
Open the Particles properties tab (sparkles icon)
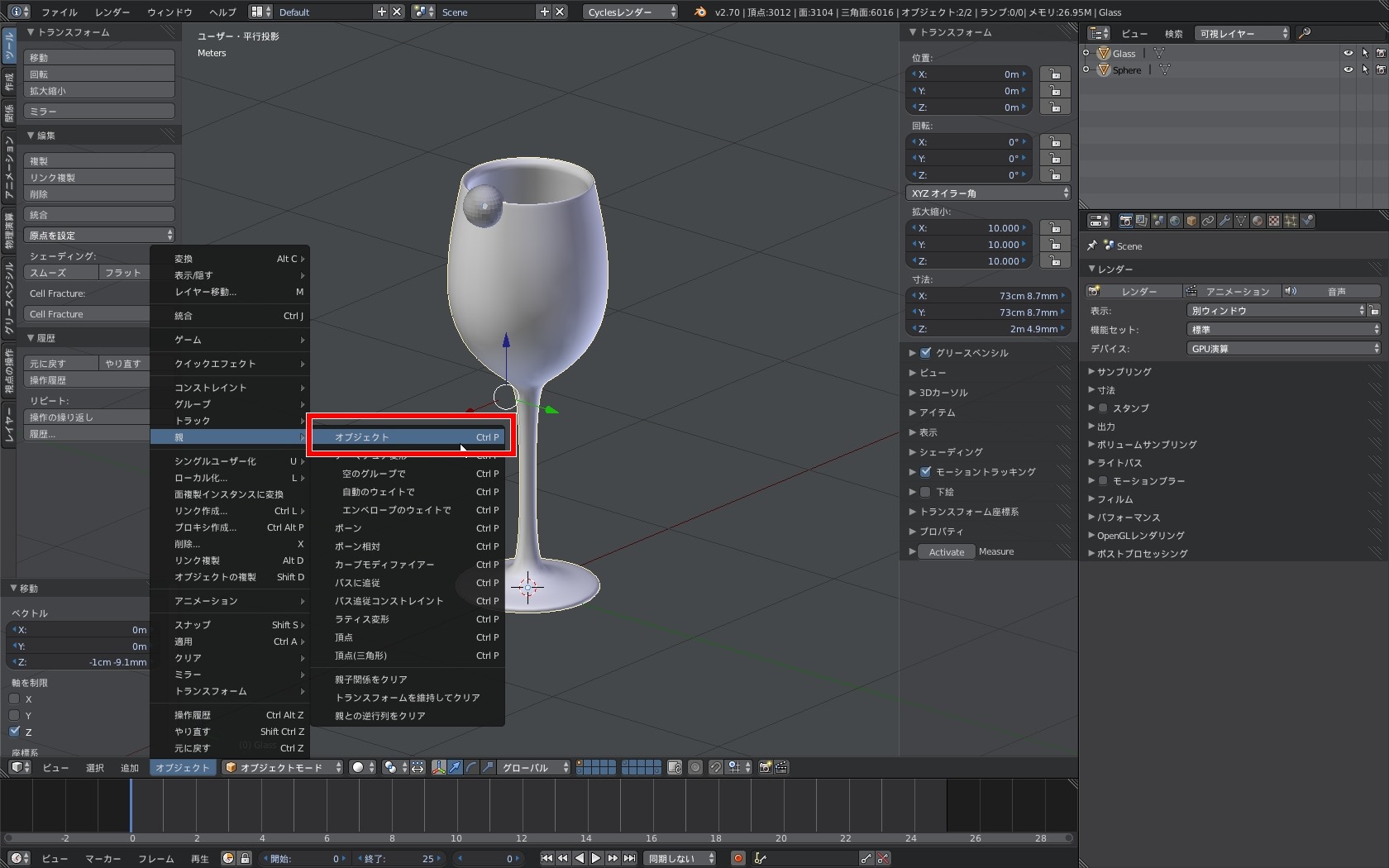tap(1291, 221)
